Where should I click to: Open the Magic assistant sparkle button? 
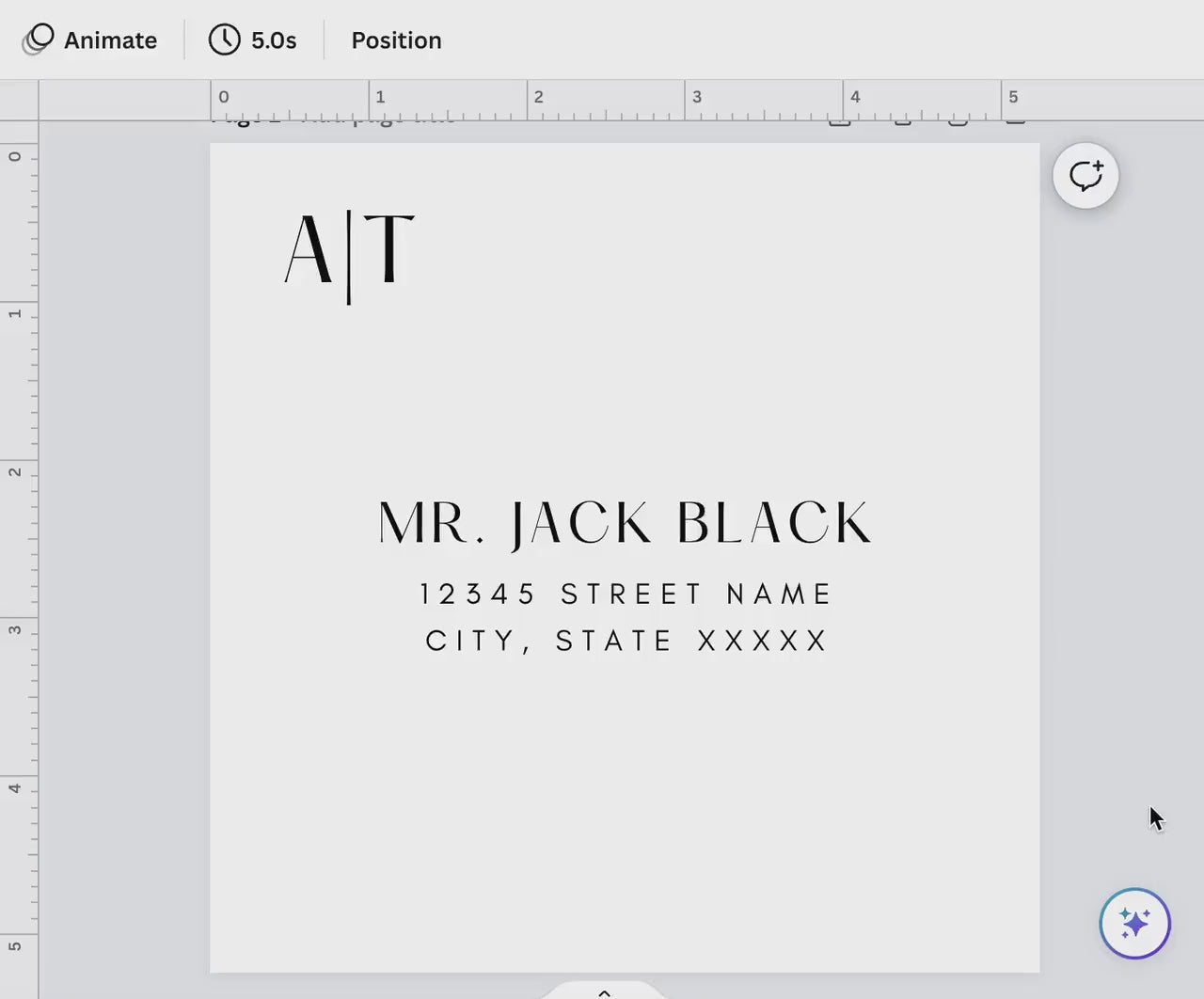(1134, 923)
